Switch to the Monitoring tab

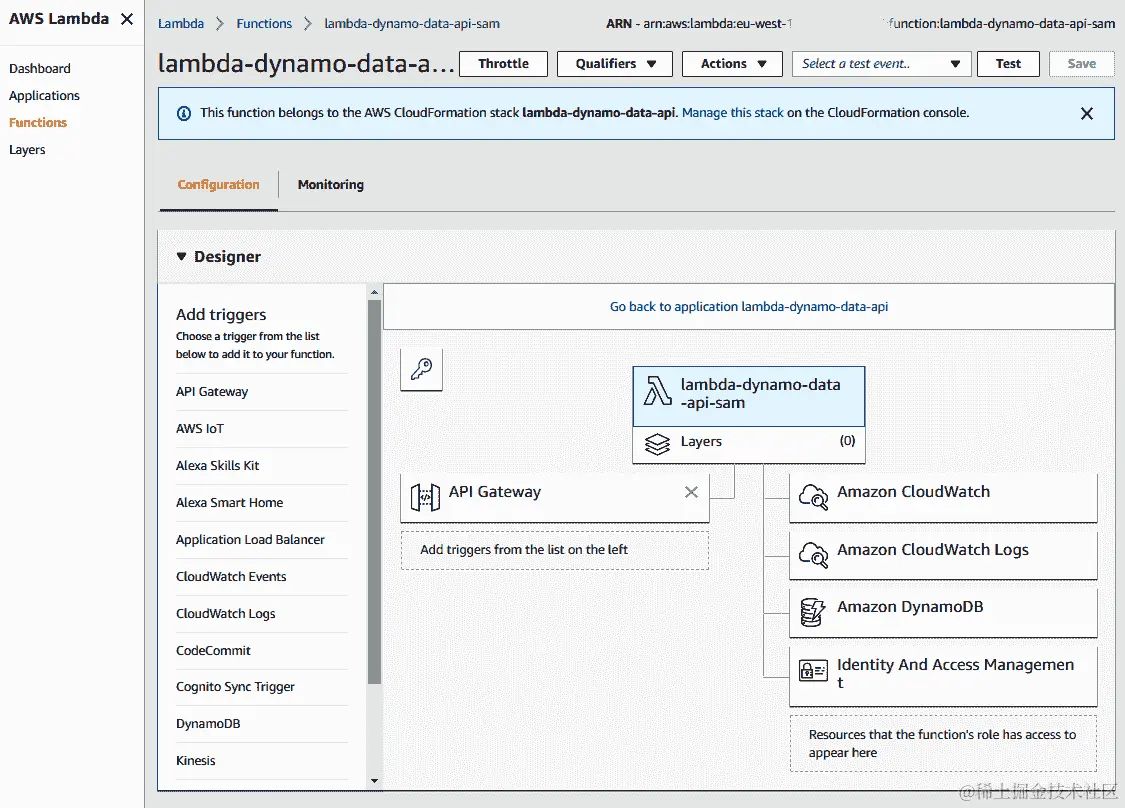click(331, 184)
